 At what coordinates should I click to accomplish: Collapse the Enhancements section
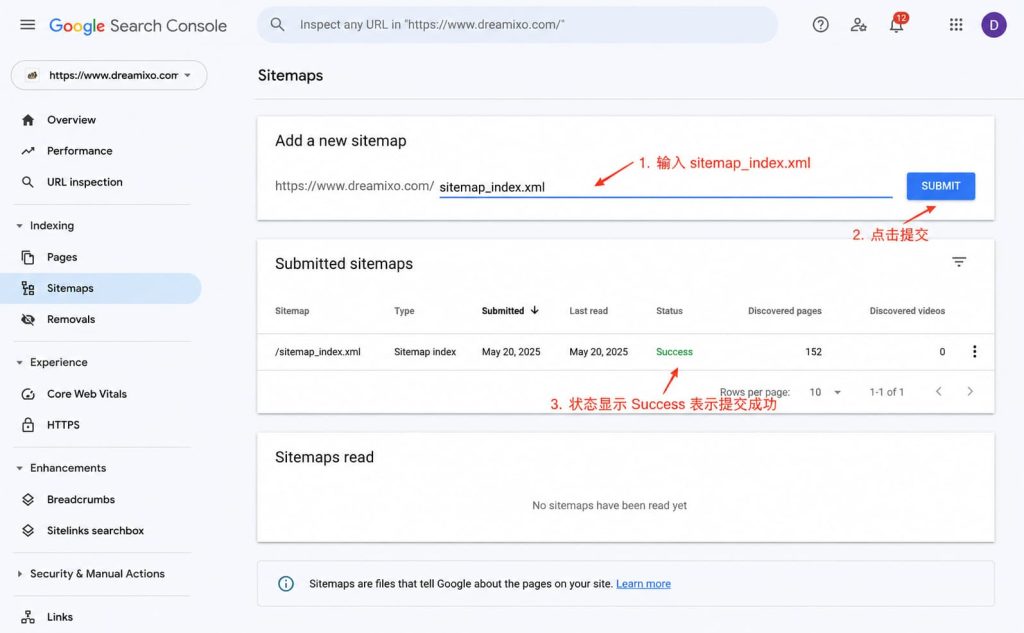tap(20, 468)
